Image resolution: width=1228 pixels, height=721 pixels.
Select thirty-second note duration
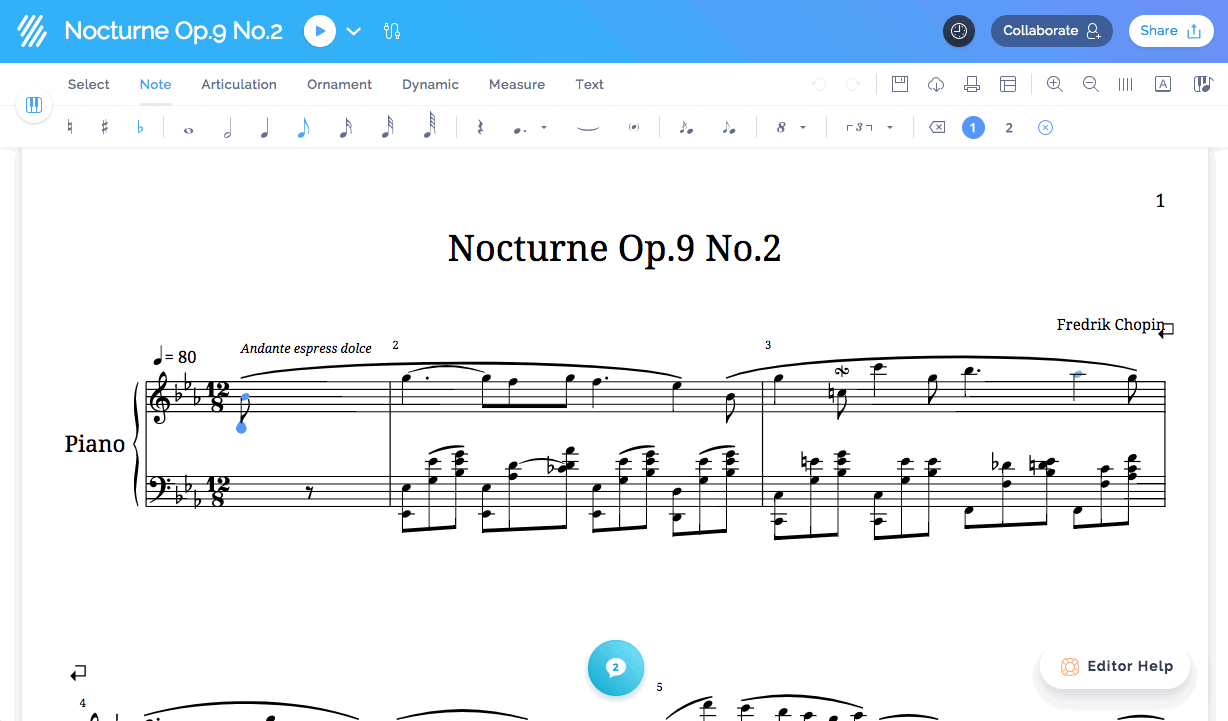click(x=387, y=128)
